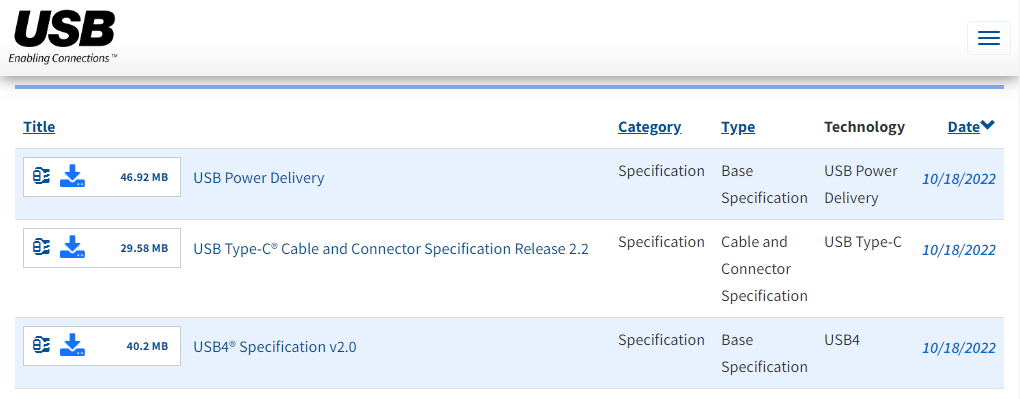Click the 40.2 MB download box
This screenshot has height=399, width=1020.
tap(102, 346)
